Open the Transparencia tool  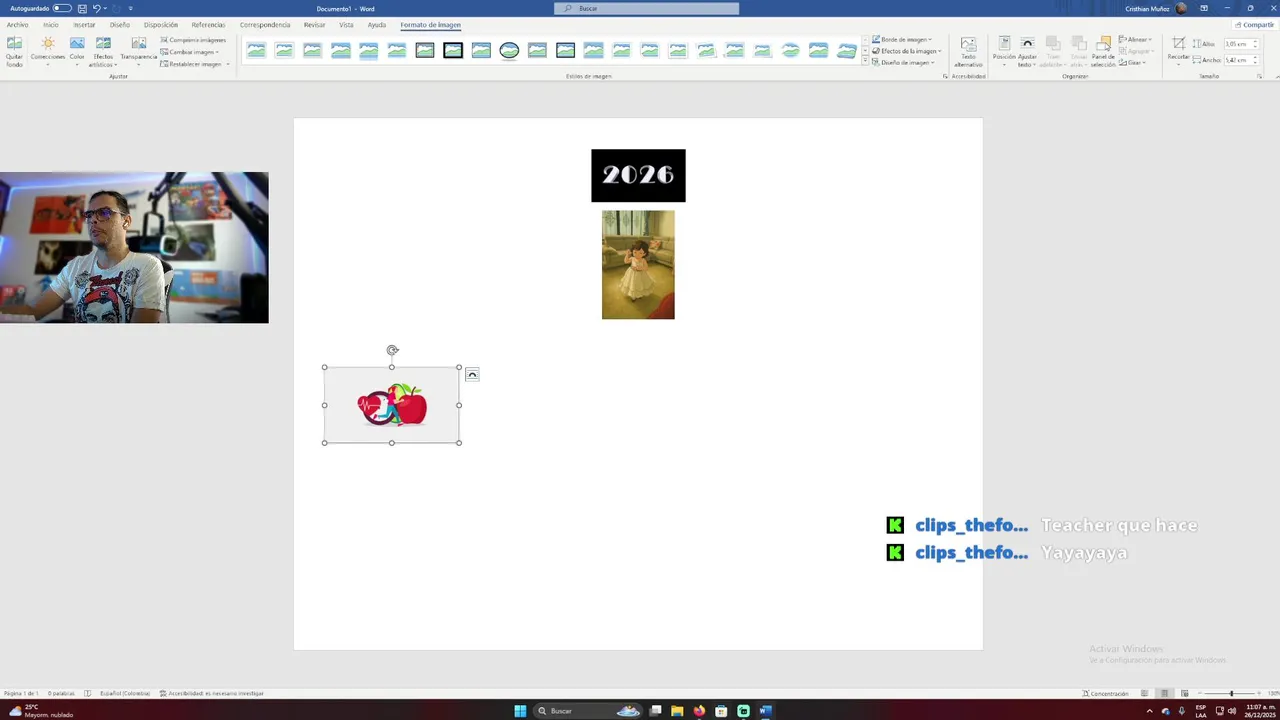coord(139,51)
